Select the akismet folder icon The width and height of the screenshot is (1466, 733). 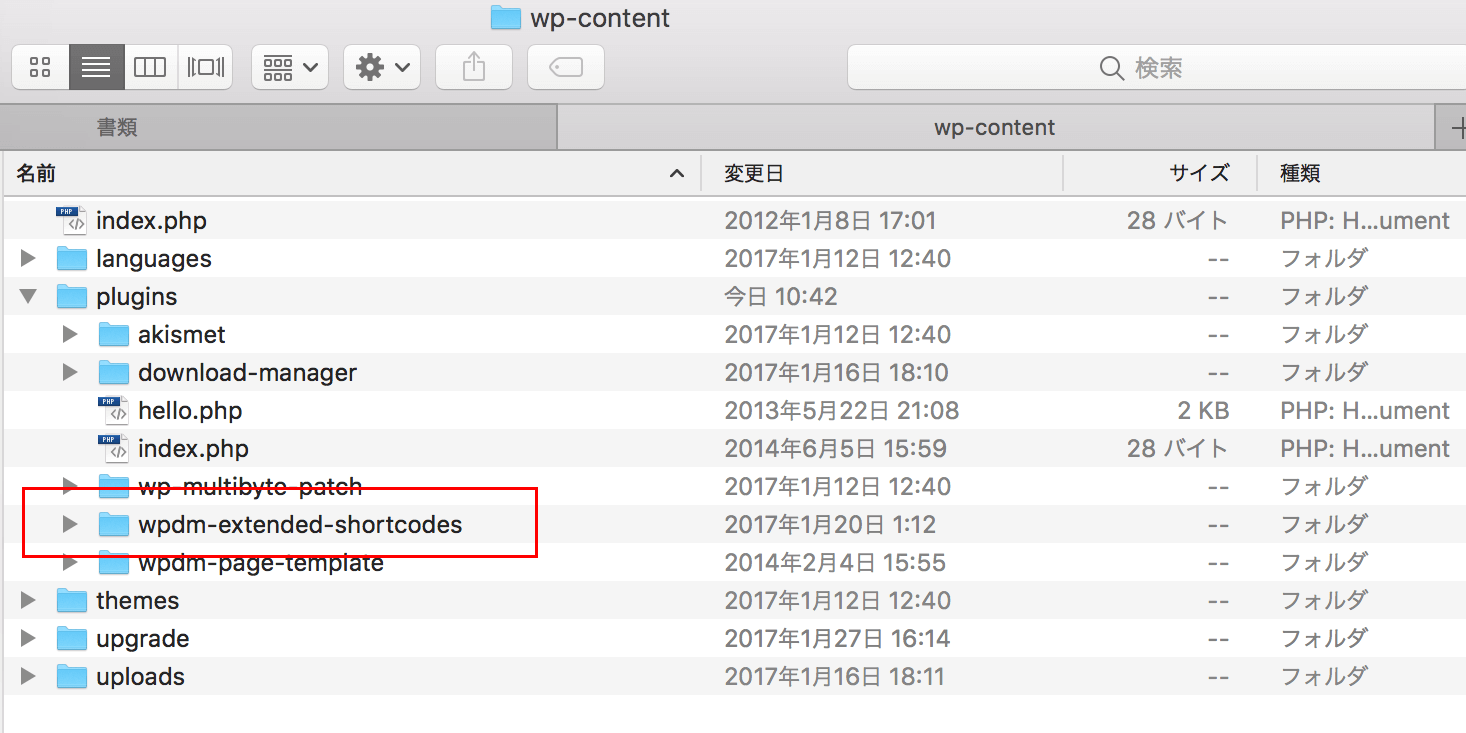coord(114,335)
